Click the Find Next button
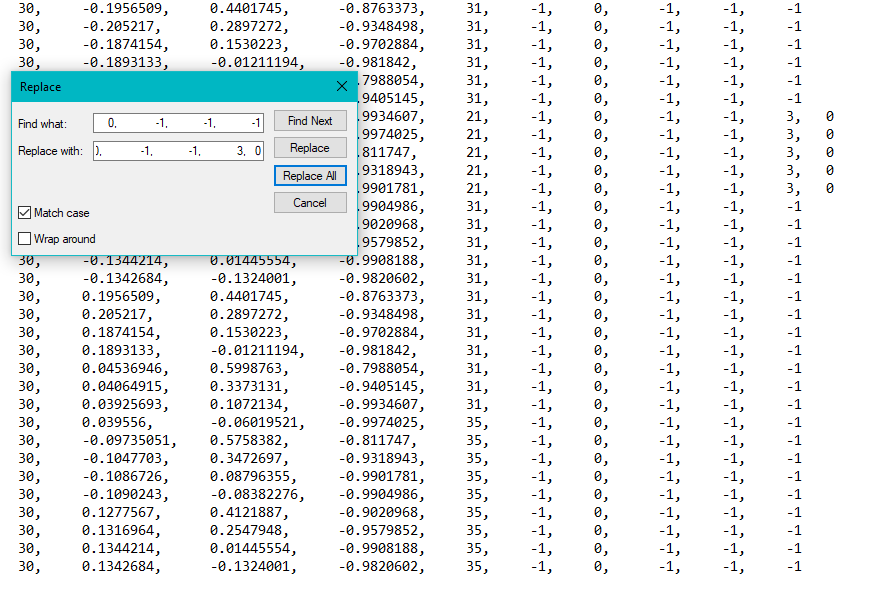 tap(310, 121)
